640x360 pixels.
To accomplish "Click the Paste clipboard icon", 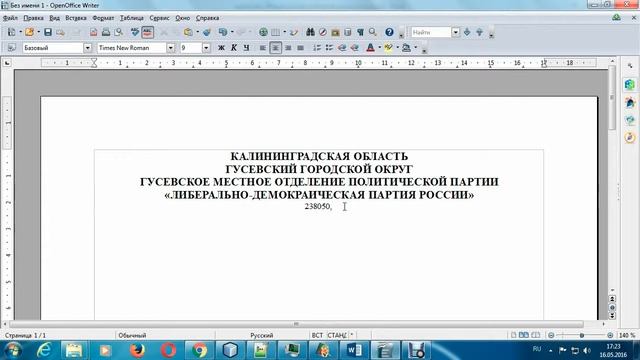I will pos(188,32).
